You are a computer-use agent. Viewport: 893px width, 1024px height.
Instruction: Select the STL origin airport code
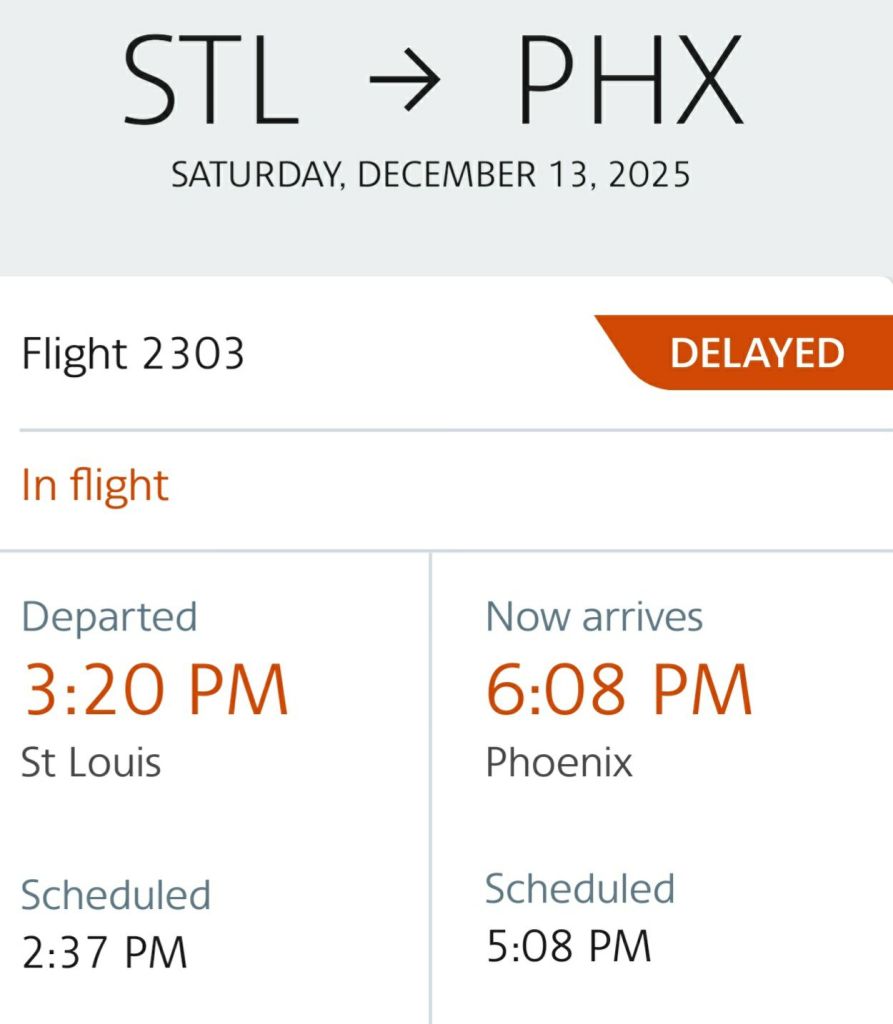211,80
